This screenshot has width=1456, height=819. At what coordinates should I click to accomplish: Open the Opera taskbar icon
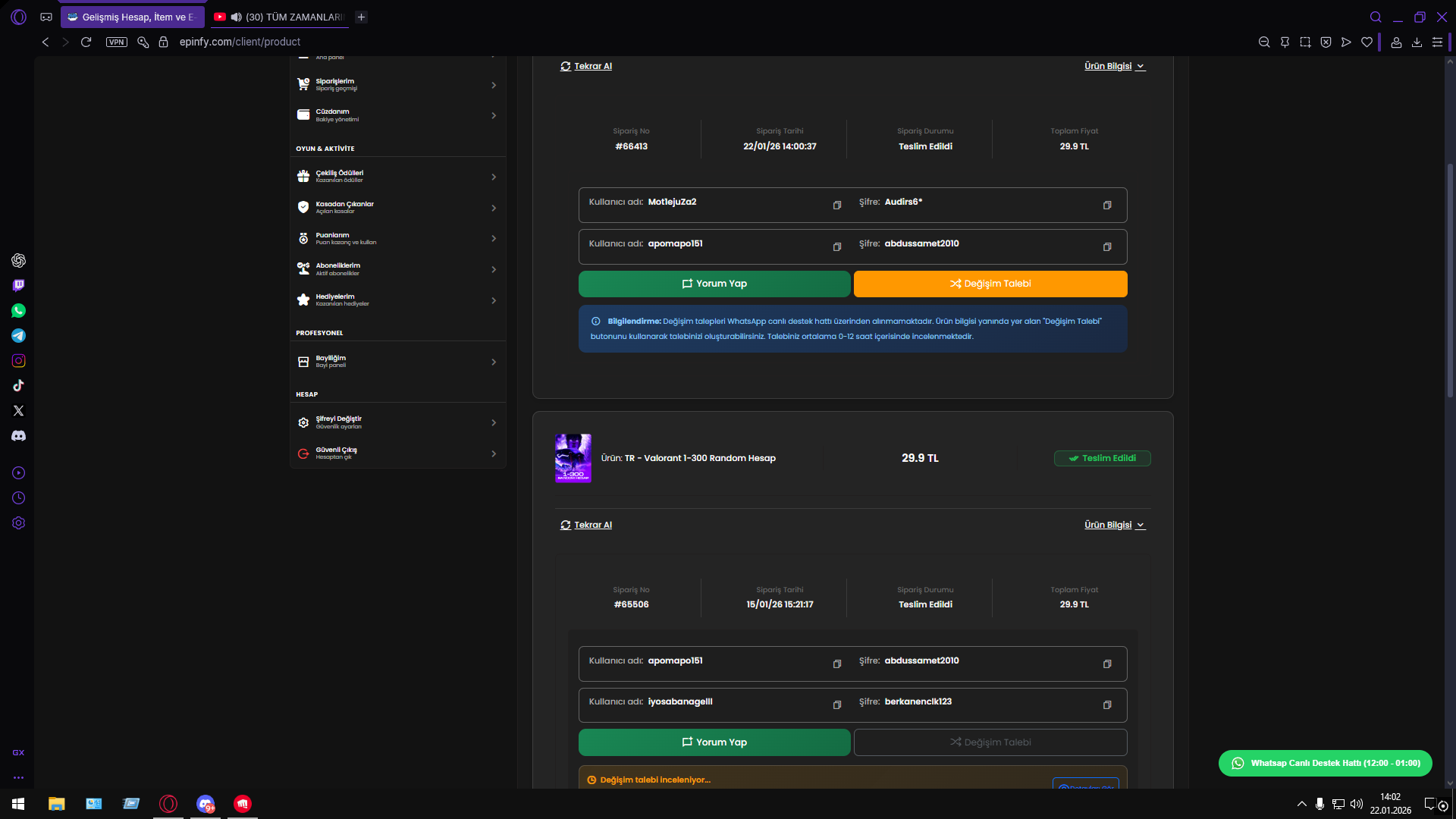tap(168, 804)
